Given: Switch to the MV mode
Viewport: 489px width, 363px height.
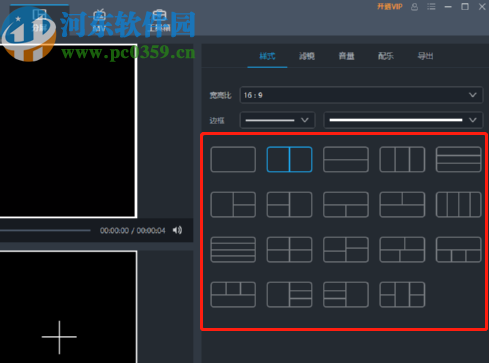Looking at the screenshot, I should [x=99, y=20].
